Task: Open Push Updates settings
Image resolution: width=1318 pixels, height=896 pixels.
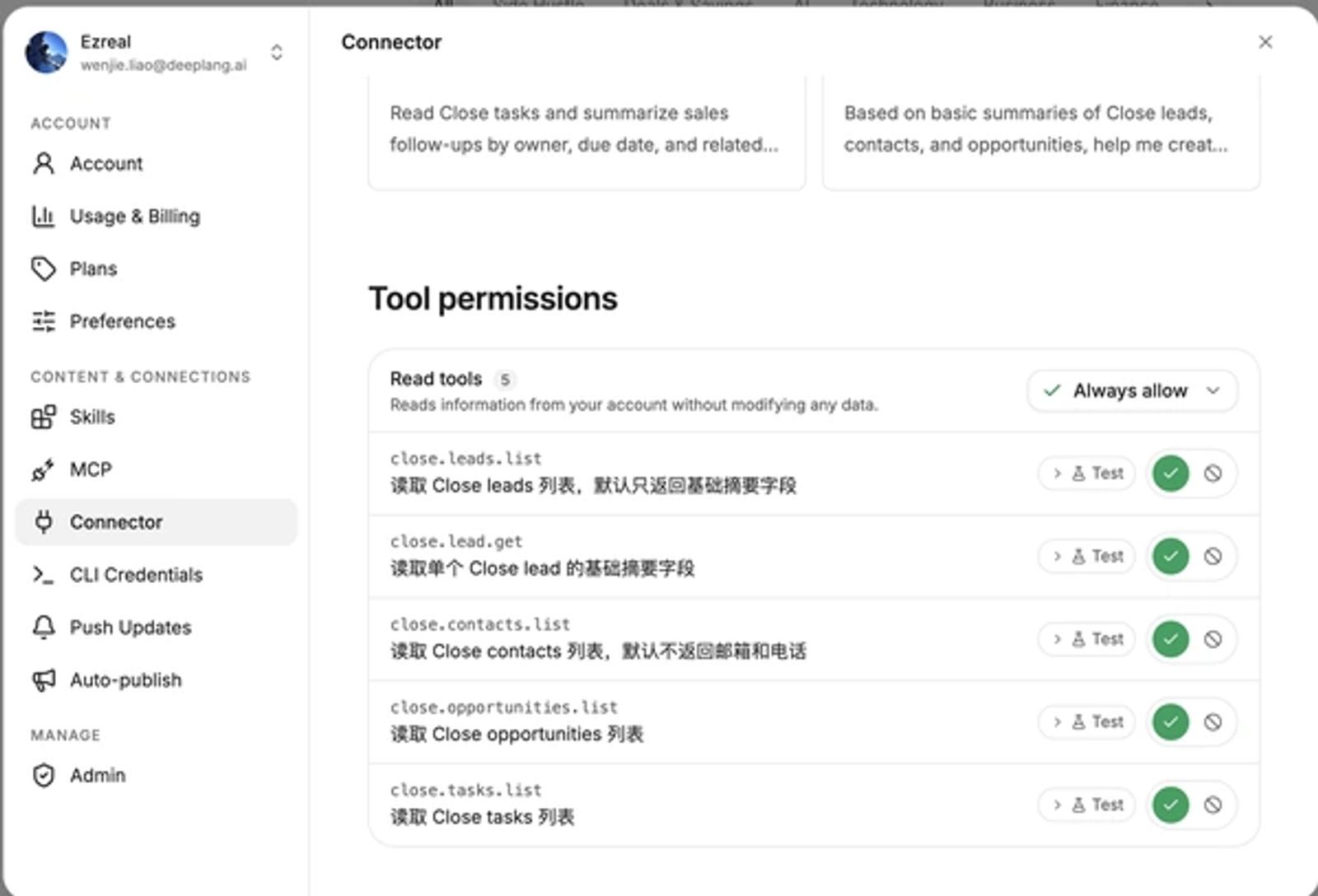Action: [x=157, y=628]
